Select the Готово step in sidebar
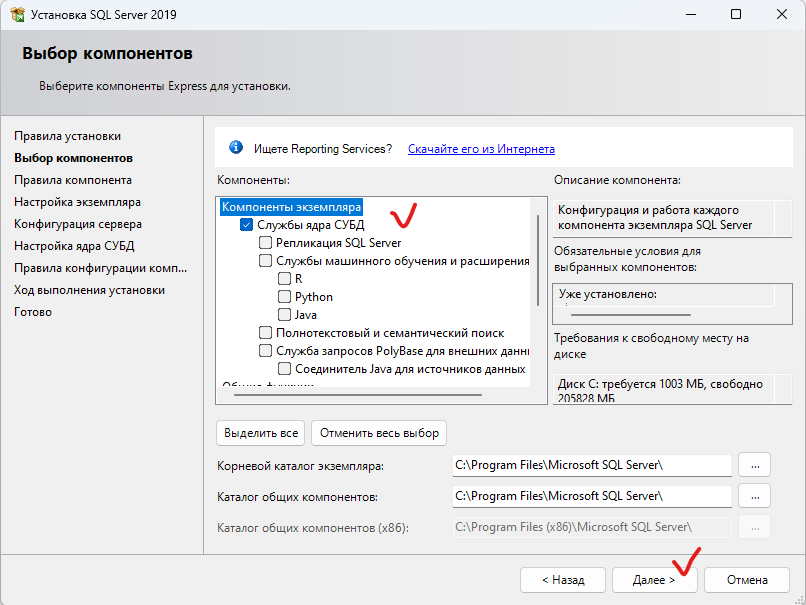Viewport: 806px width, 605px height. coord(33,313)
